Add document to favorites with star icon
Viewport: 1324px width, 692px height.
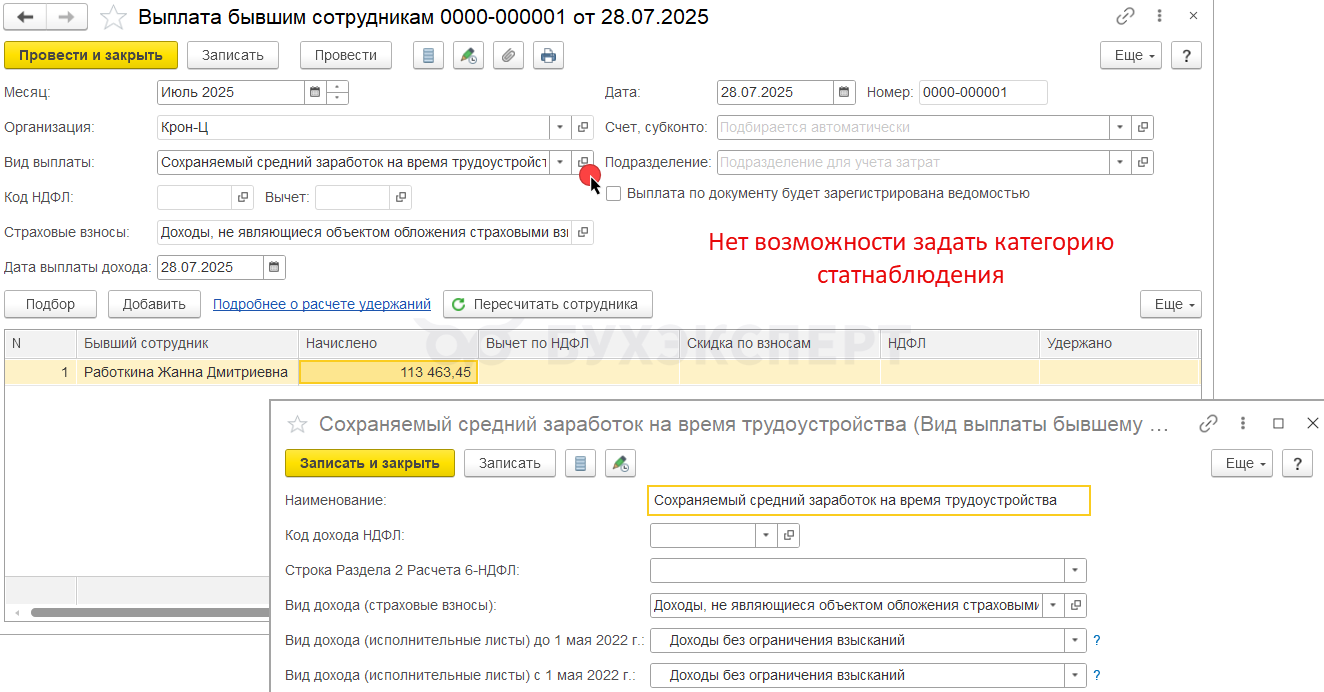pyautogui.click(x=113, y=17)
